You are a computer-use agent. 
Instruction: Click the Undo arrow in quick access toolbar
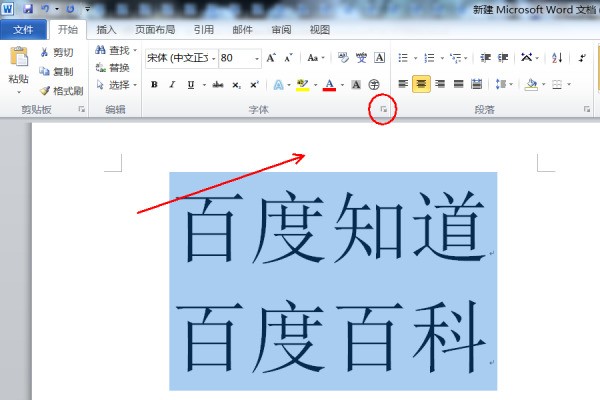(46, 8)
